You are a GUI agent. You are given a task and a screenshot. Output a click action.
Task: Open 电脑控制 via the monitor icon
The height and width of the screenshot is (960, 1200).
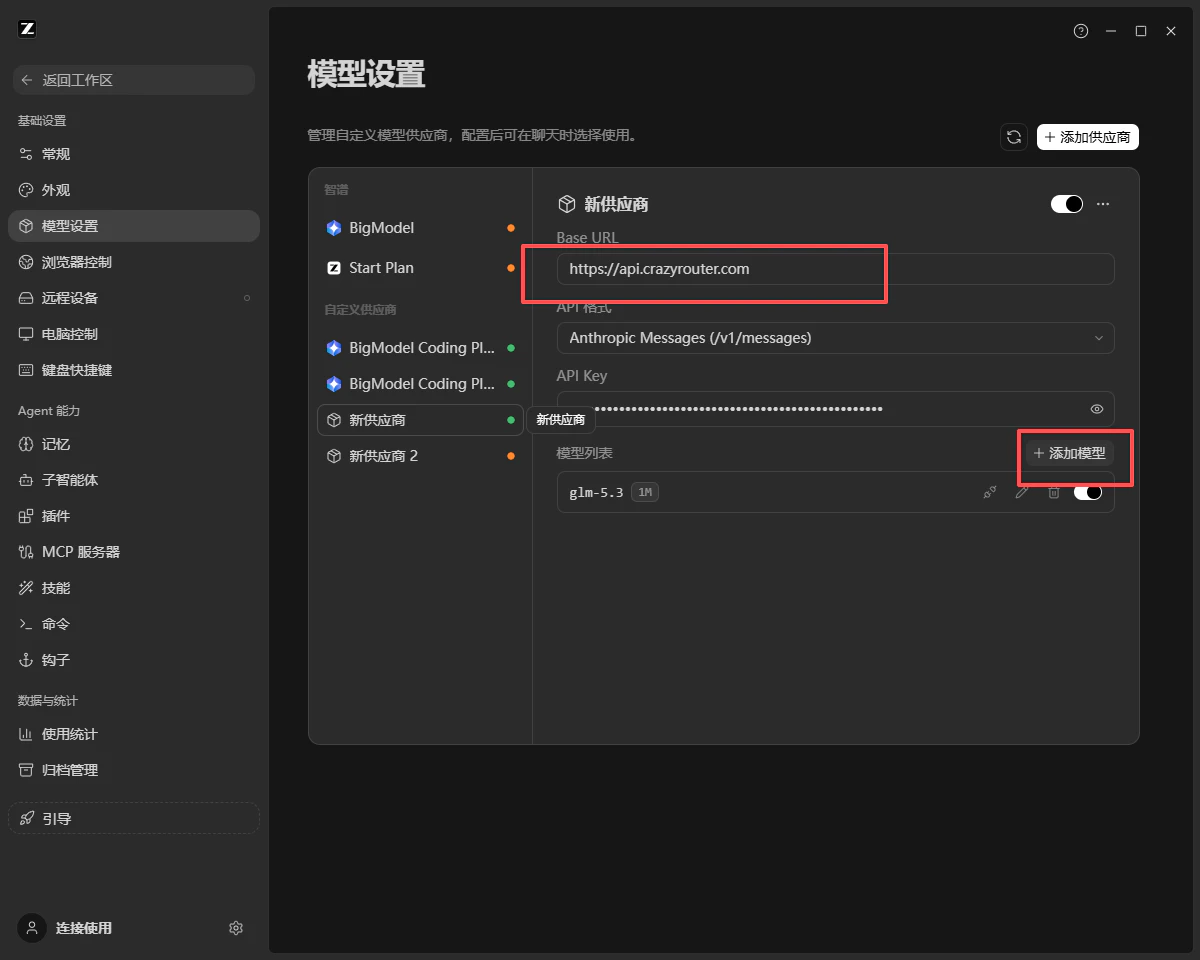click(x=26, y=334)
